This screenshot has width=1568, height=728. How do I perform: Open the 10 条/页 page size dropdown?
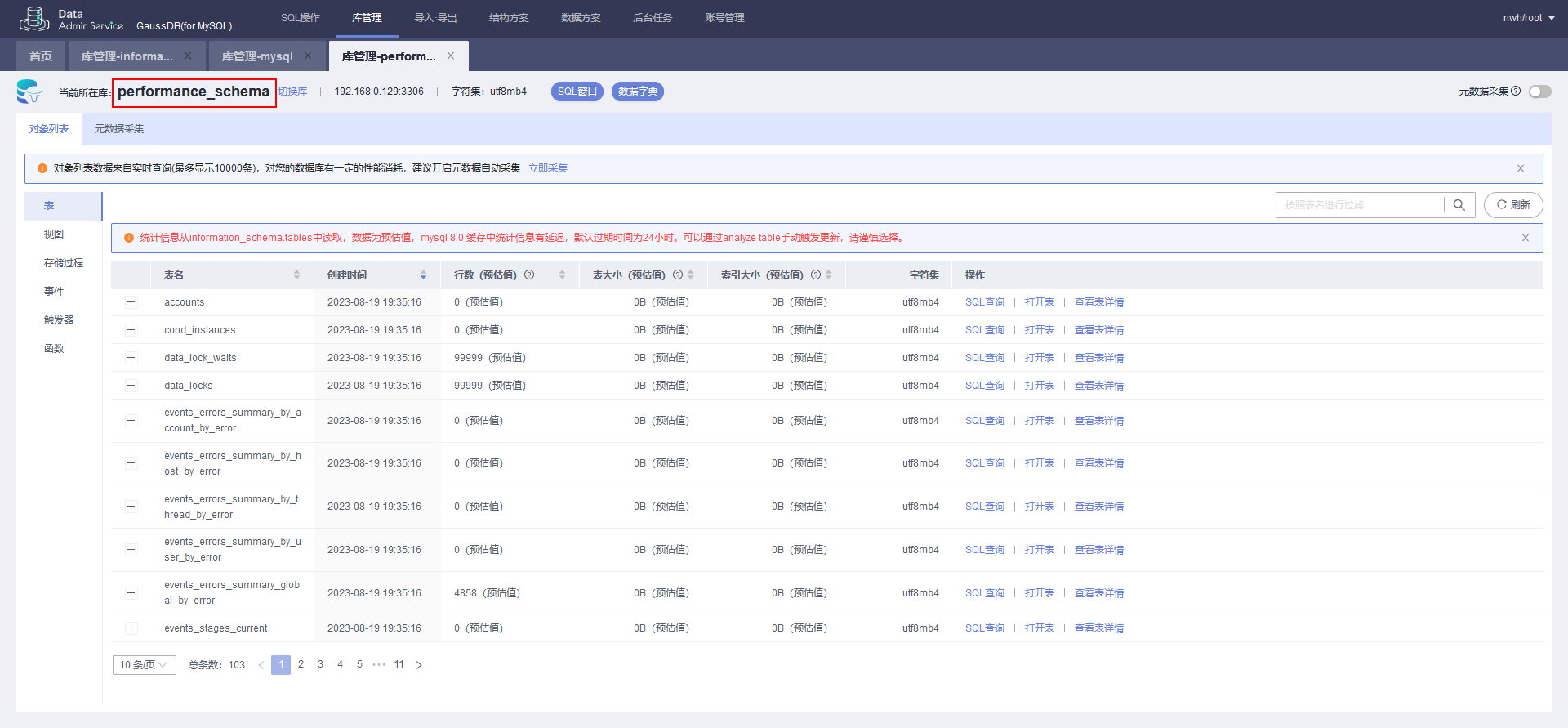pyautogui.click(x=144, y=665)
